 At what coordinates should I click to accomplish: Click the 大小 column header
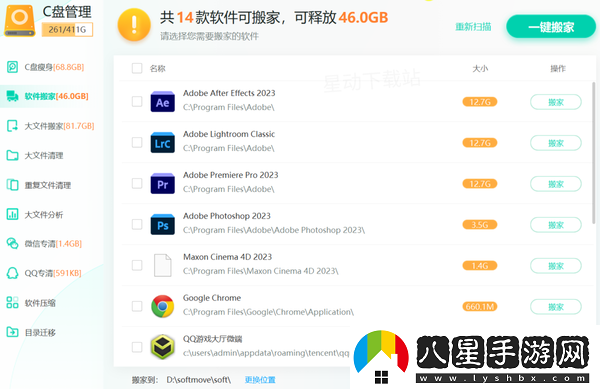point(480,68)
